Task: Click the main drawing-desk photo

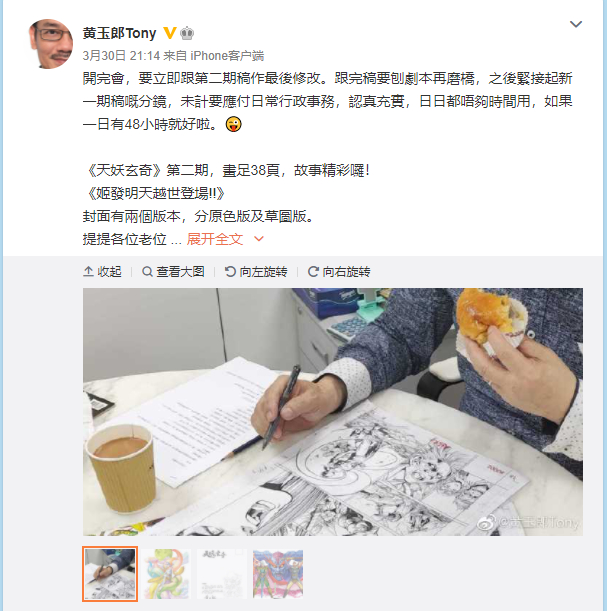Action: pyautogui.click(x=333, y=412)
